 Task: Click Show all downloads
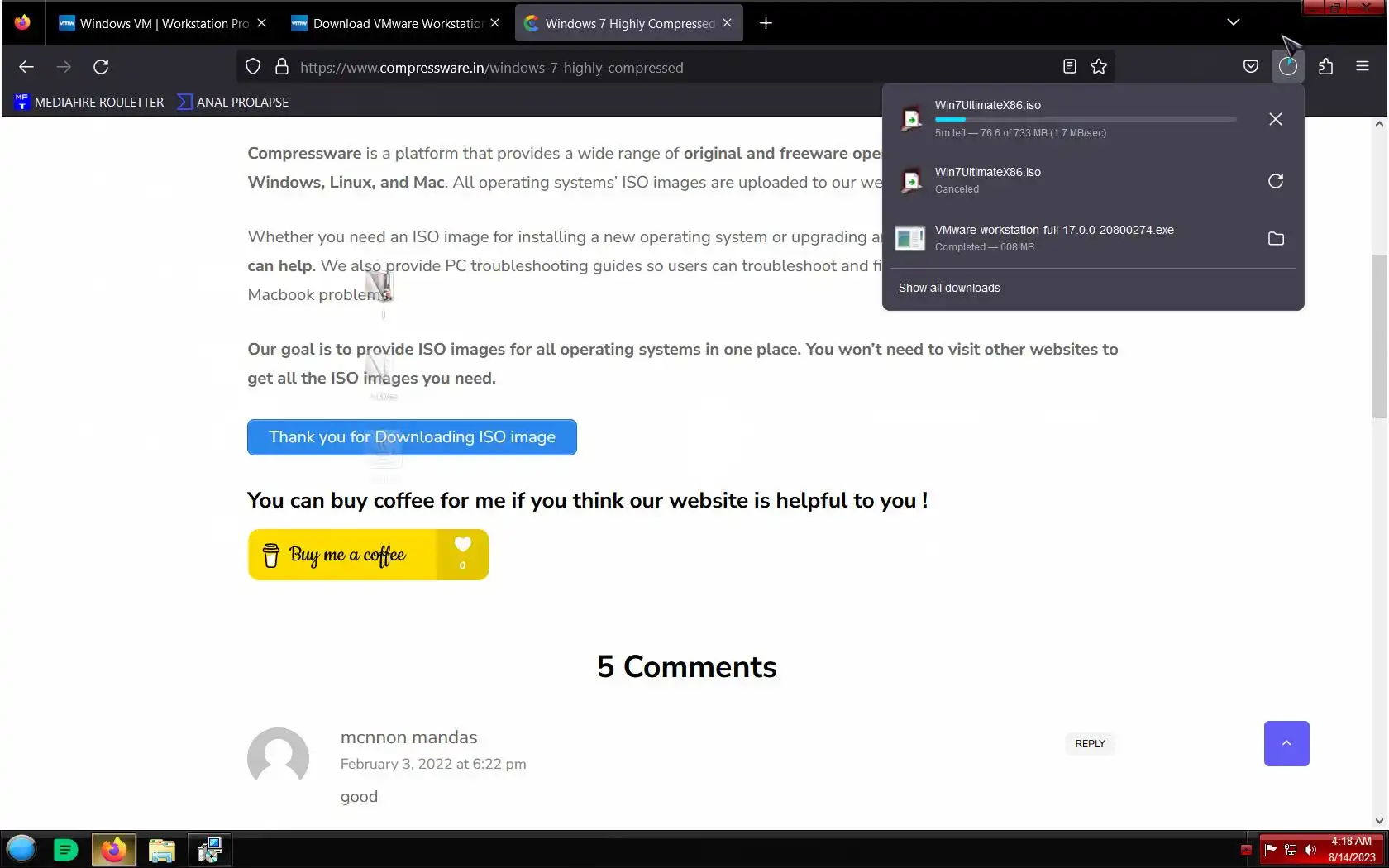[949, 288]
